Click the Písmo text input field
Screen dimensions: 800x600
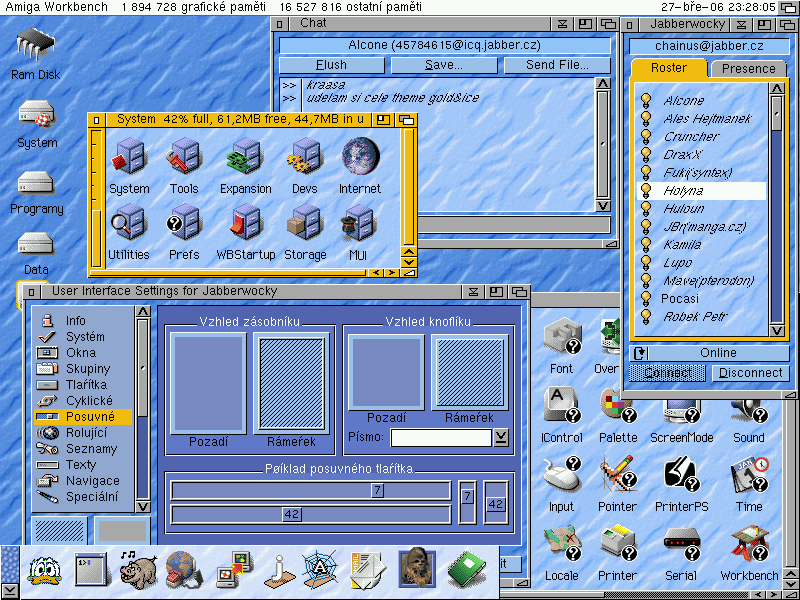[441, 438]
